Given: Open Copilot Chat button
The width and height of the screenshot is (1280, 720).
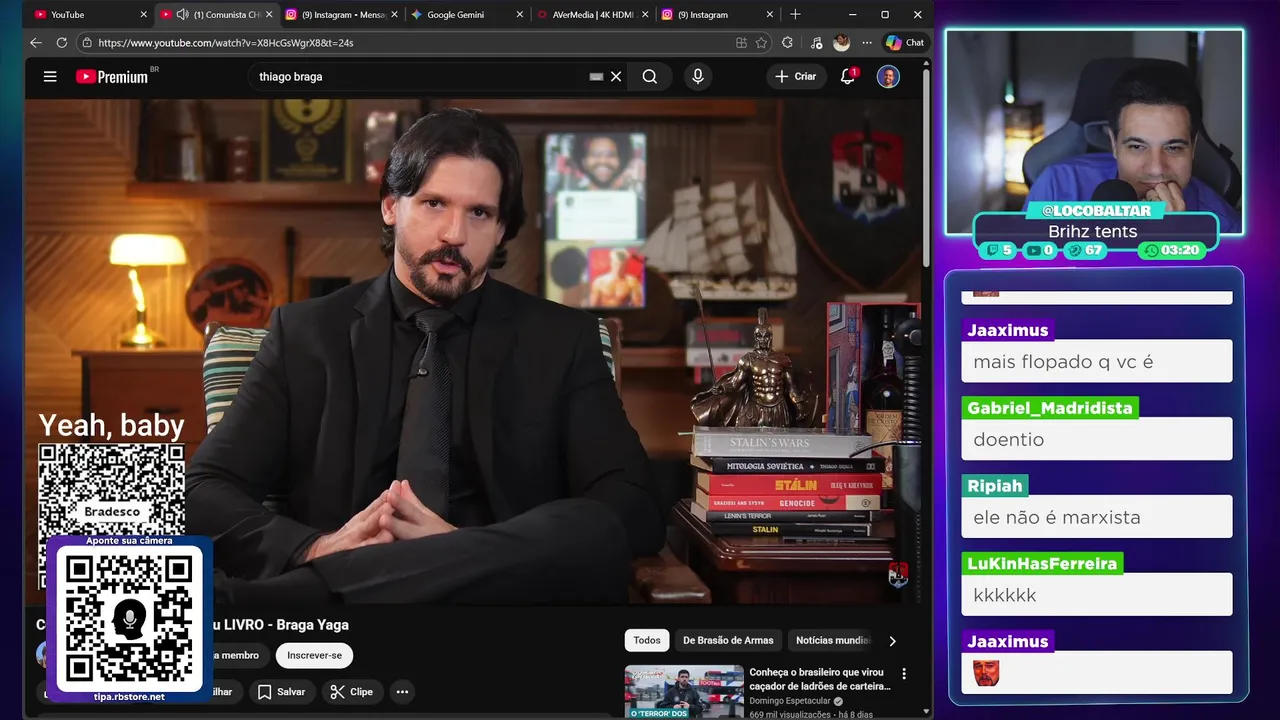Looking at the screenshot, I should point(905,43).
